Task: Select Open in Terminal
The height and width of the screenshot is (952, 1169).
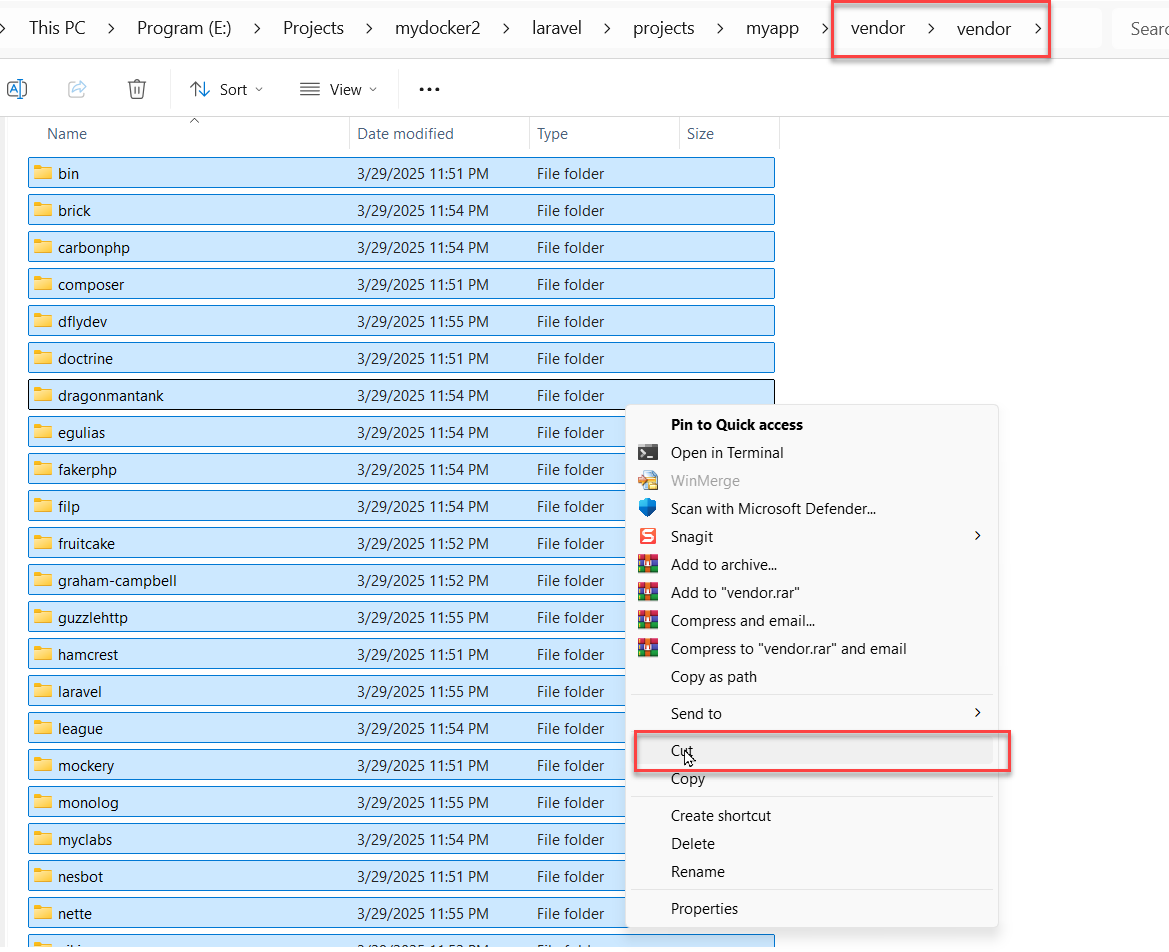Action: tap(813, 453)
